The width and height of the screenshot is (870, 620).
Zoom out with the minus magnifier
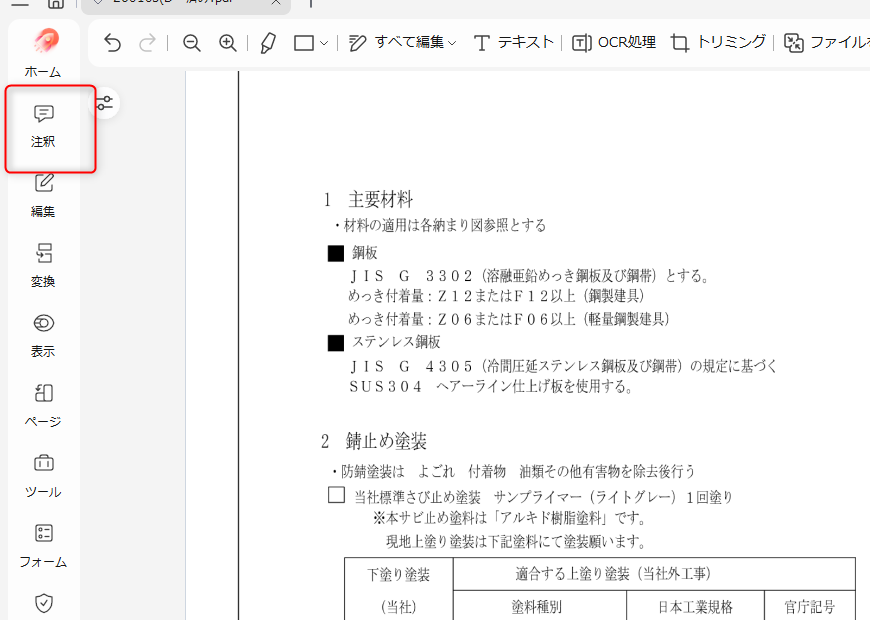[x=191, y=43]
